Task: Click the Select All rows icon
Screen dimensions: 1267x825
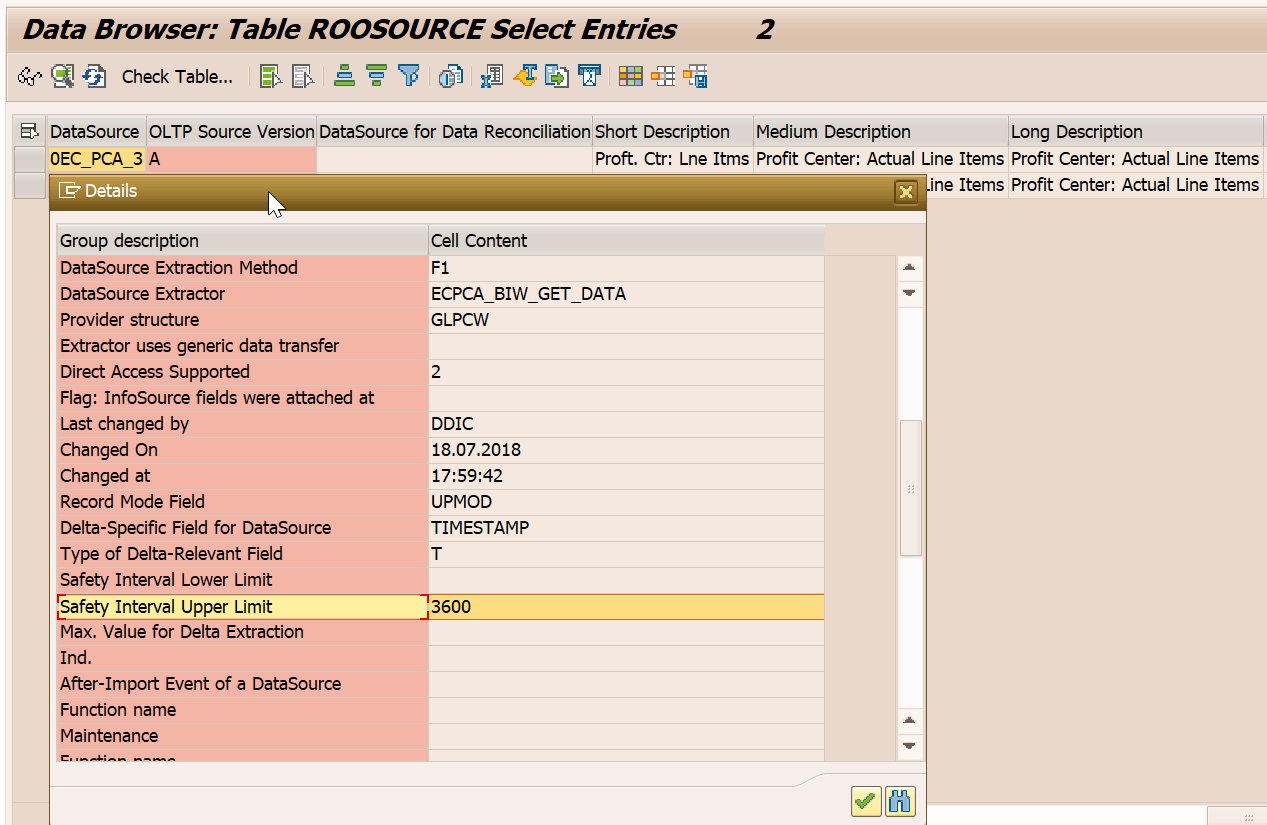Action: point(271,76)
